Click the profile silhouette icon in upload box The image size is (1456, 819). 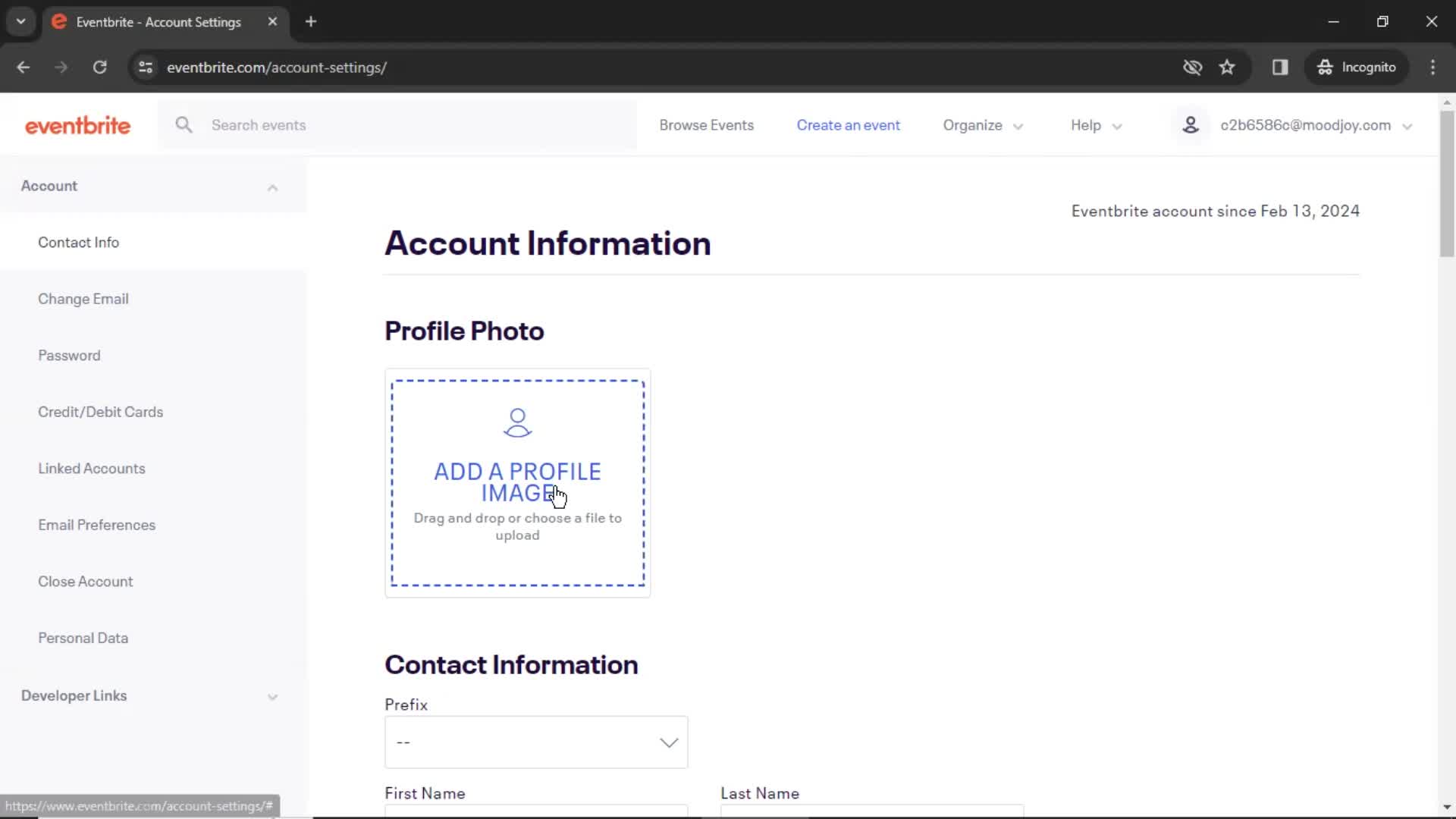[518, 423]
